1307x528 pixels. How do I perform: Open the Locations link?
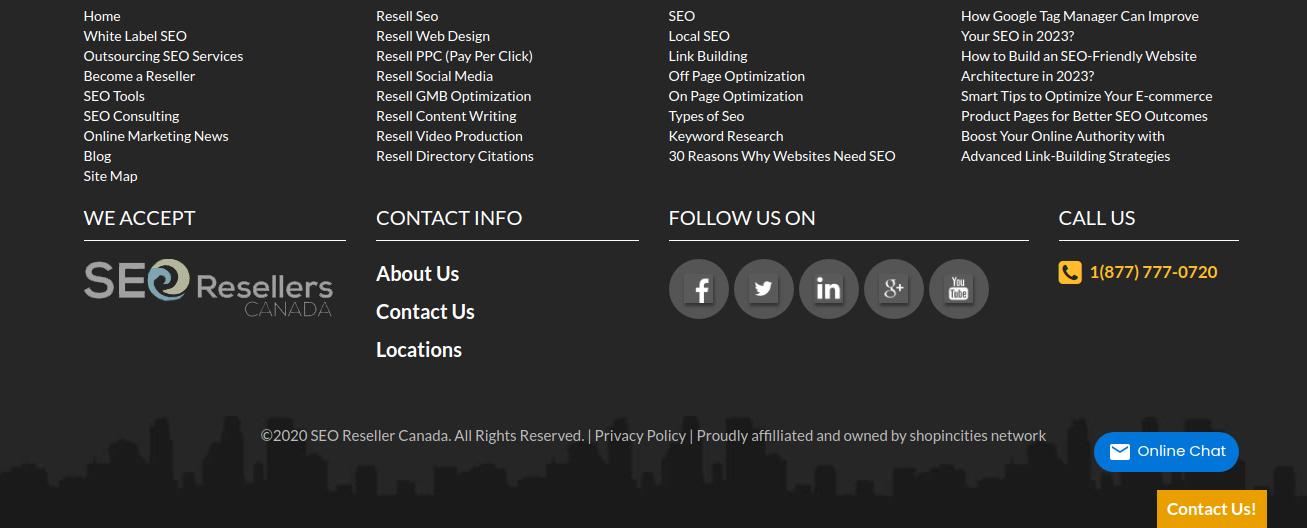tap(418, 350)
